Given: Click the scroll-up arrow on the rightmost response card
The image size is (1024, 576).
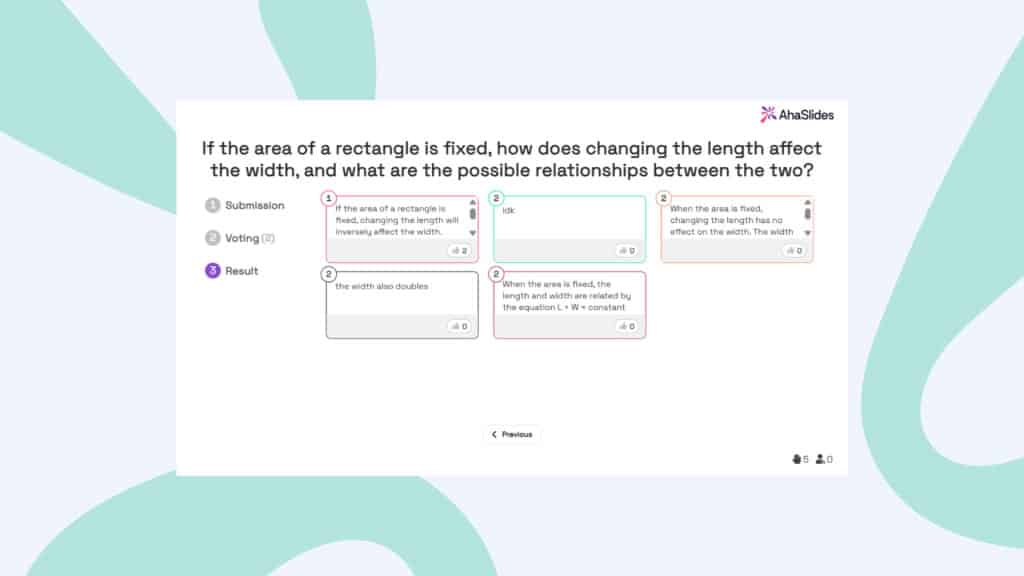Looking at the screenshot, I should tap(805, 201).
